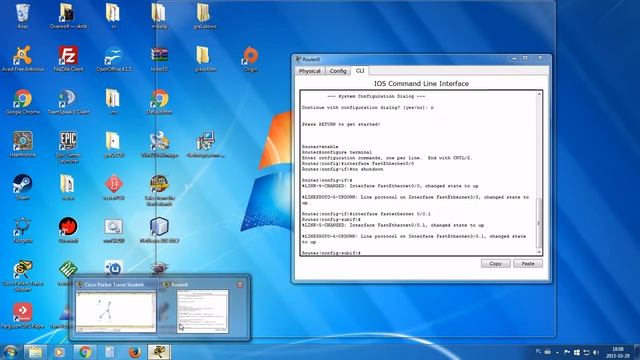The image size is (640, 360).
Task: Select the OpenOffice desktop icon
Action: pyautogui.click(x=113, y=59)
